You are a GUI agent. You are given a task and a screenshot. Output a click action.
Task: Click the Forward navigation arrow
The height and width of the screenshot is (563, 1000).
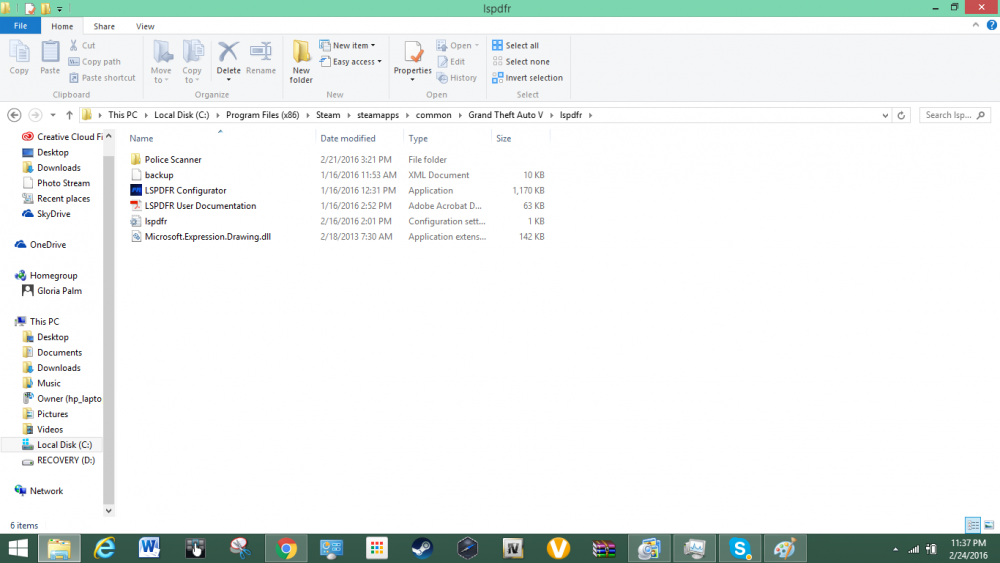tap(35, 115)
